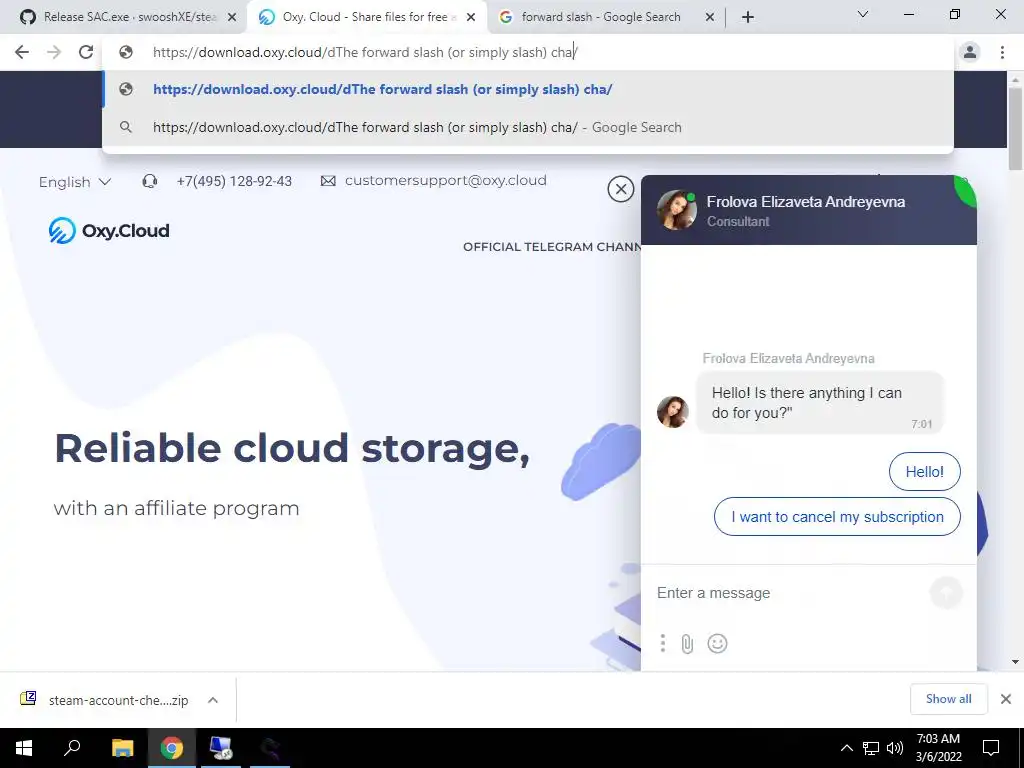Send the quick reply Hello!

pos(924,472)
